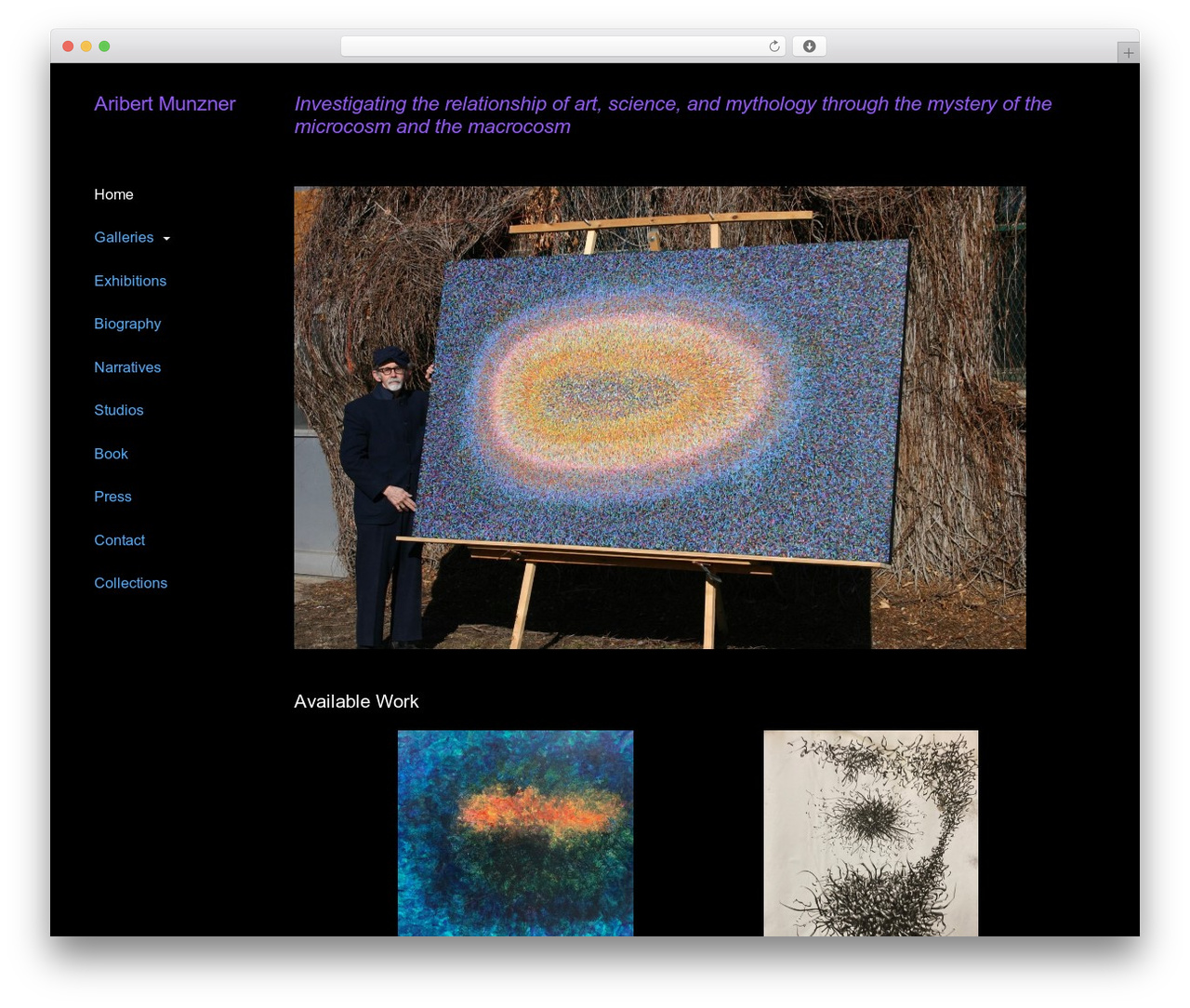Open the Collections page

(x=130, y=583)
